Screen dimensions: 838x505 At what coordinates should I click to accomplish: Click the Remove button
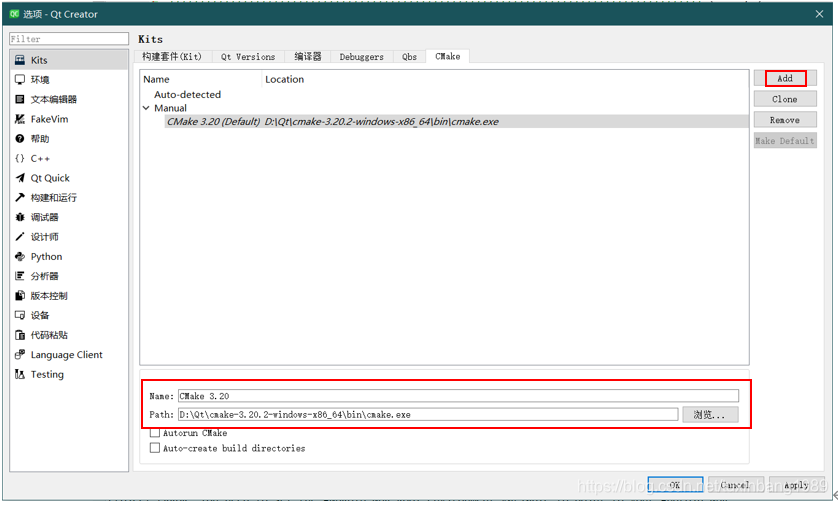coord(785,120)
